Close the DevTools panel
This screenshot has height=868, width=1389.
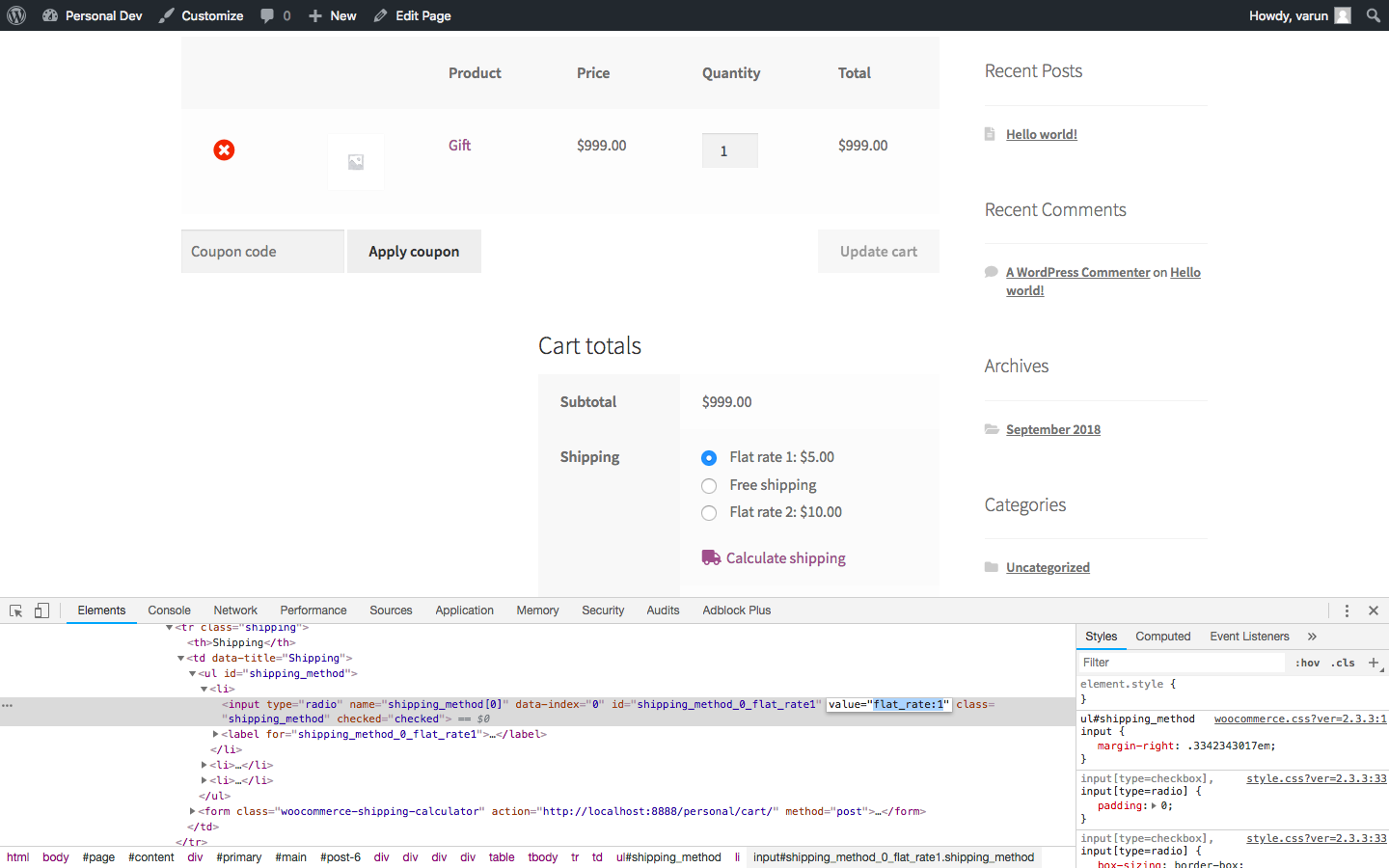tap(1374, 610)
